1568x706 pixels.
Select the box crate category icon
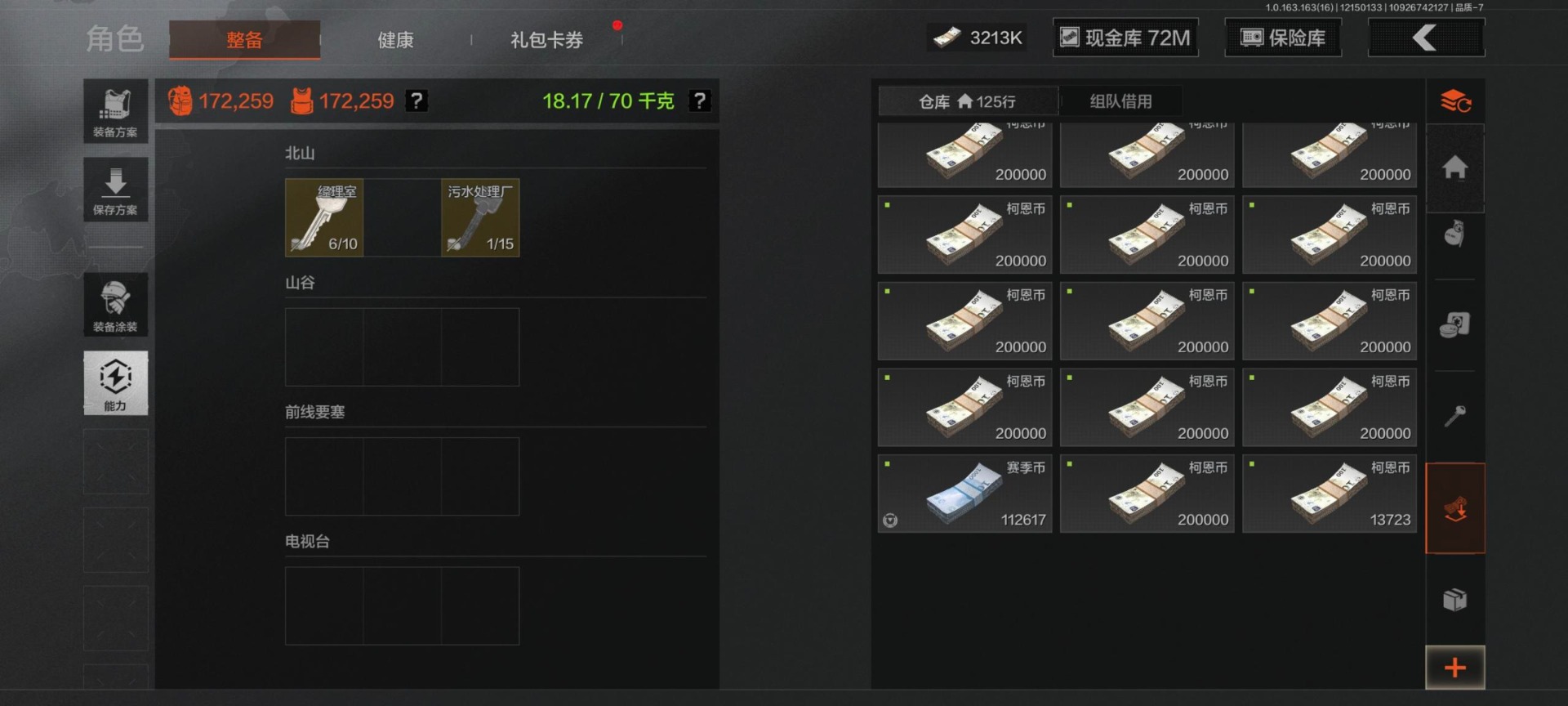[1455, 600]
